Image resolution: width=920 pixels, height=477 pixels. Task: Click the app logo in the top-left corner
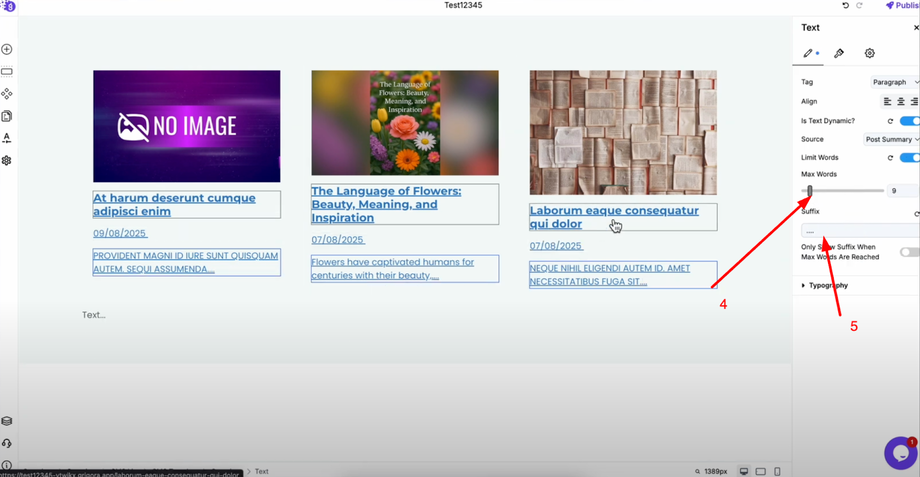(9, 6)
